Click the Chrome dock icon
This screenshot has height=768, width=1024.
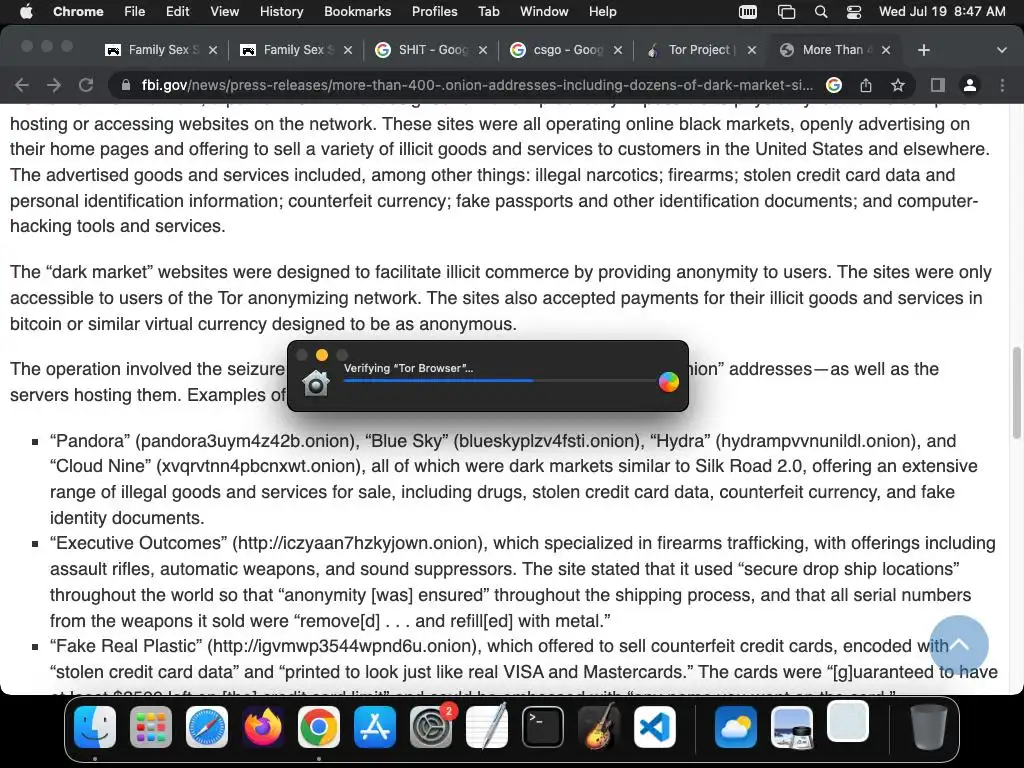pos(319,727)
